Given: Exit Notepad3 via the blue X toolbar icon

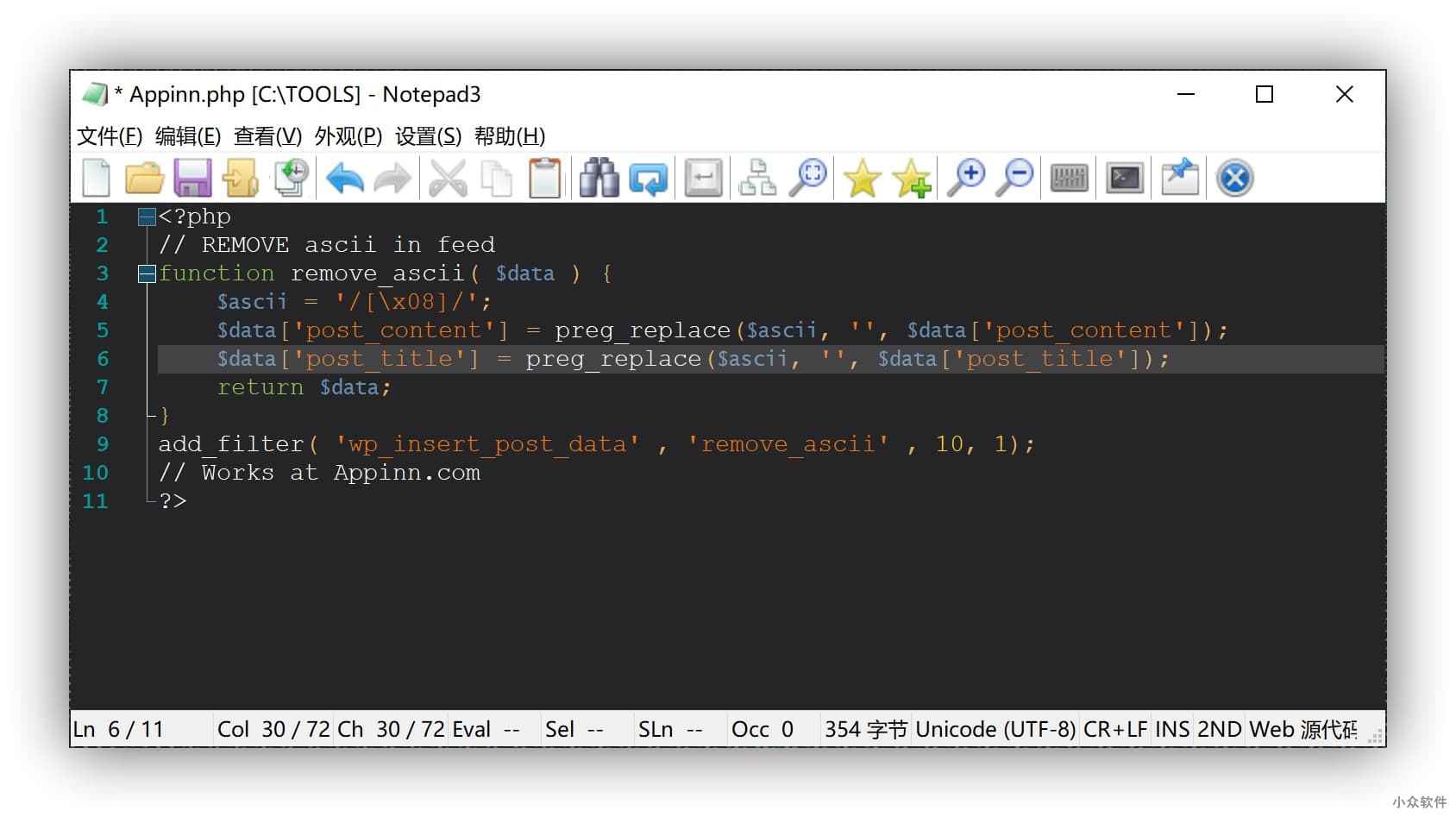Looking at the screenshot, I should 1233,177.
